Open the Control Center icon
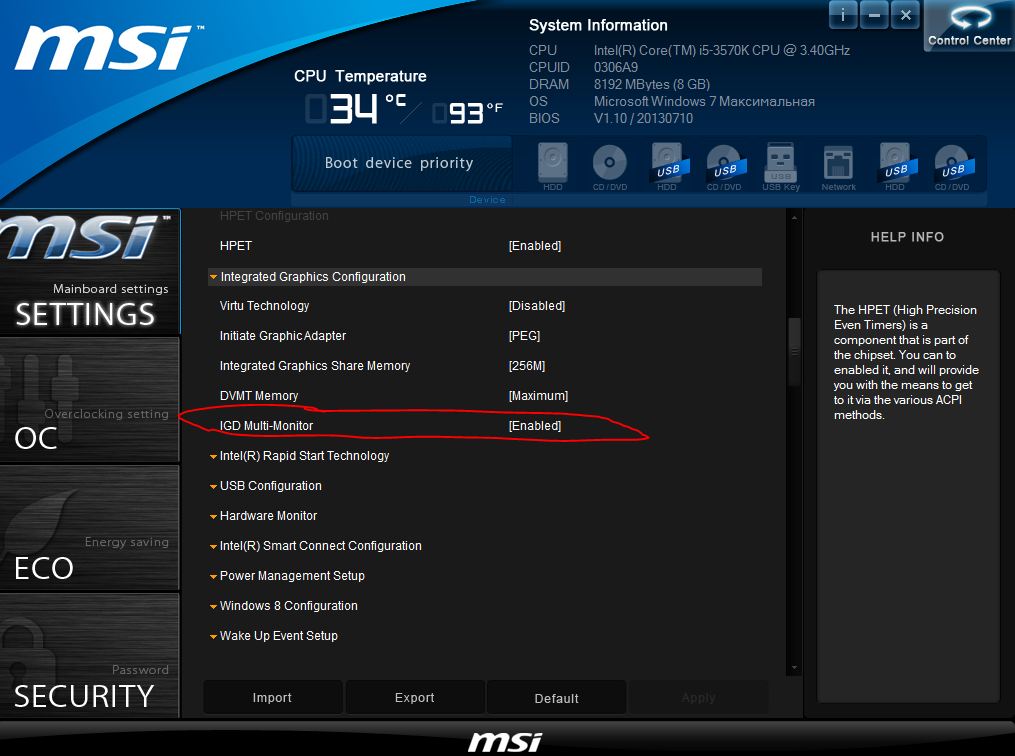Viewport: 1015px width, 756px height. point(969,26)
